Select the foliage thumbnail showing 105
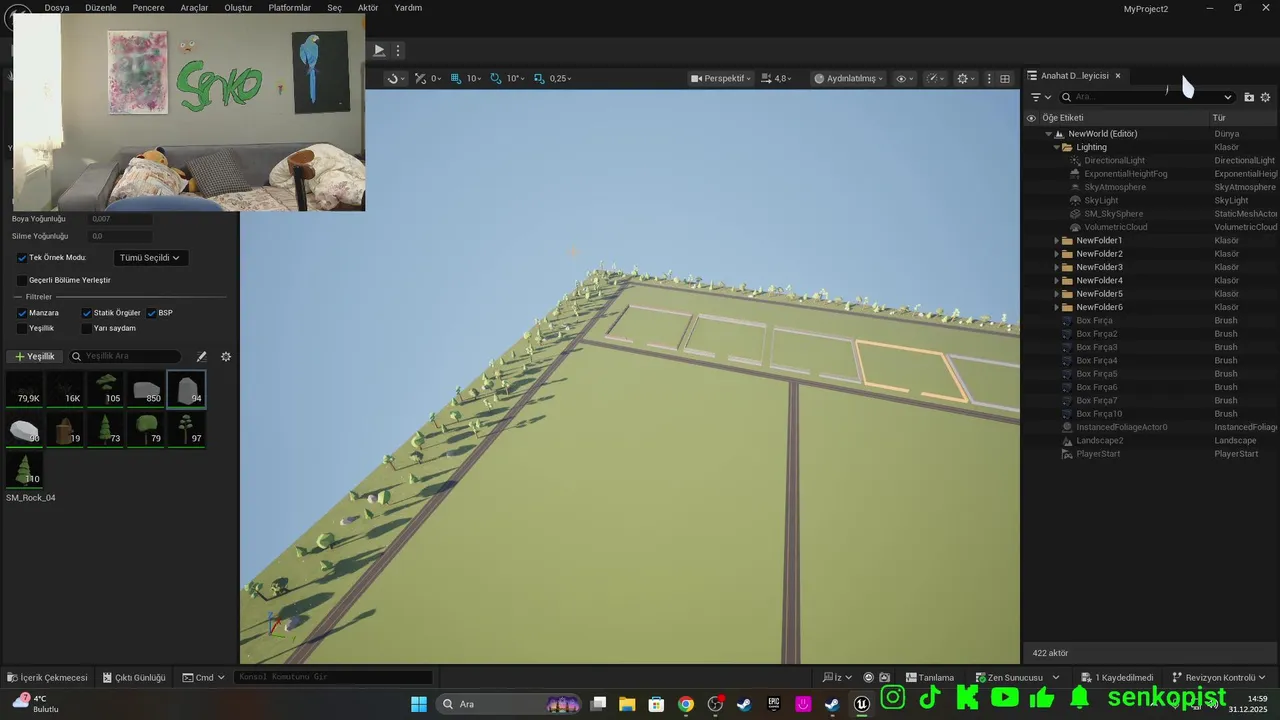This screenshot has width=1280, height=720. coord(105,389)
